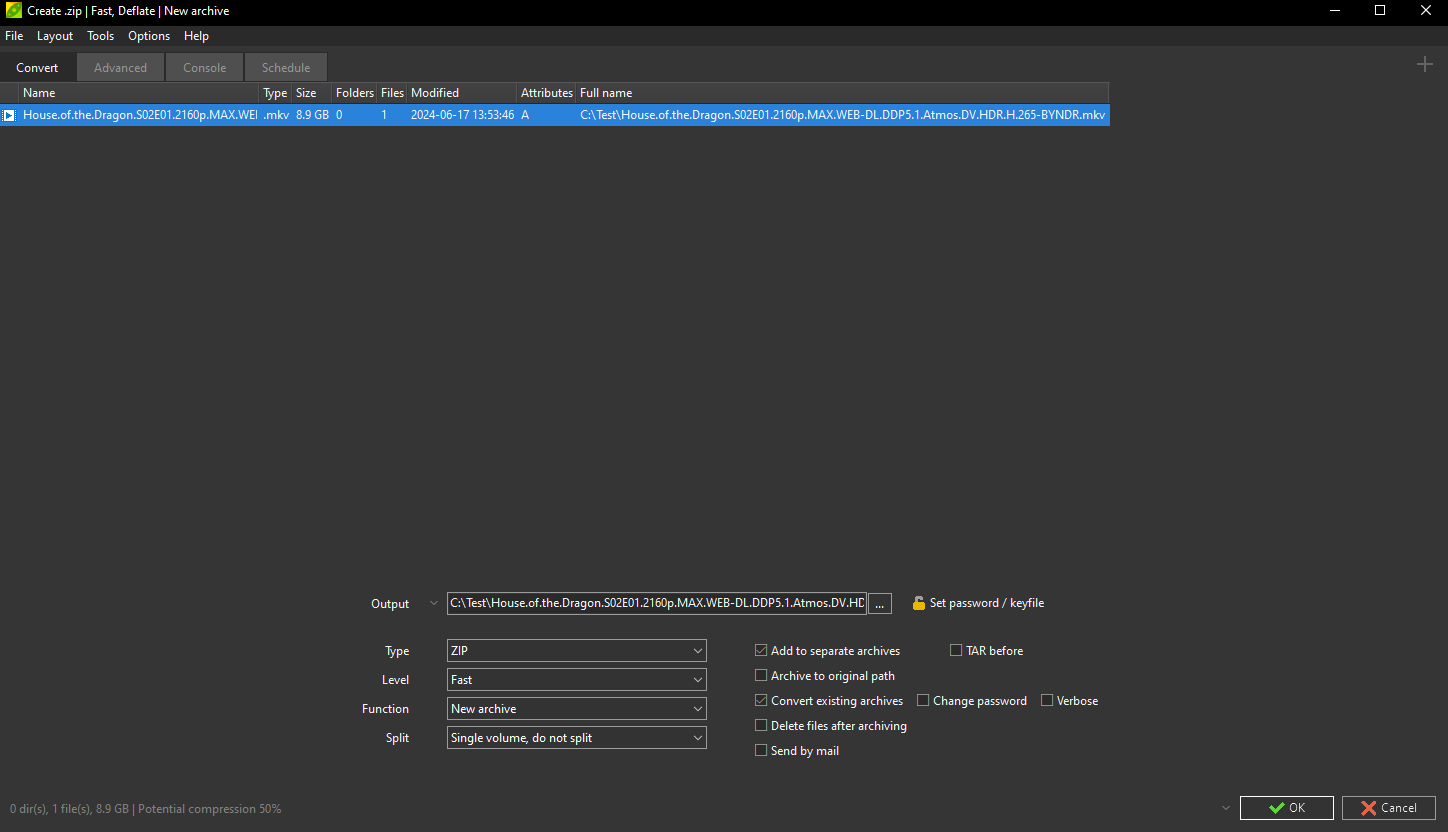
Task: Click the browse '...' button for output
Action: click(x=880, y=603)
